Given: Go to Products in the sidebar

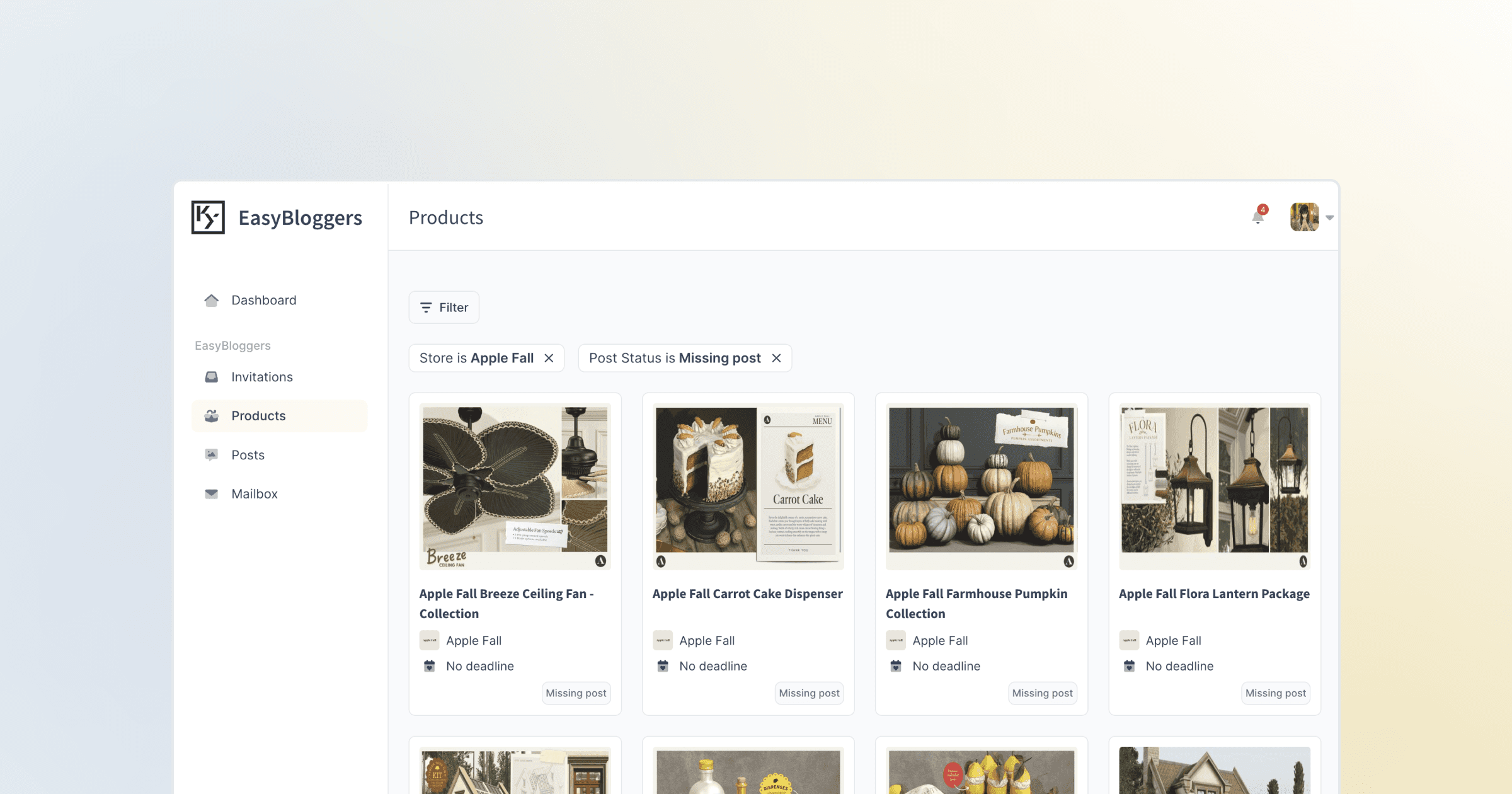Looking at the screenshot, I should point(258,416).
